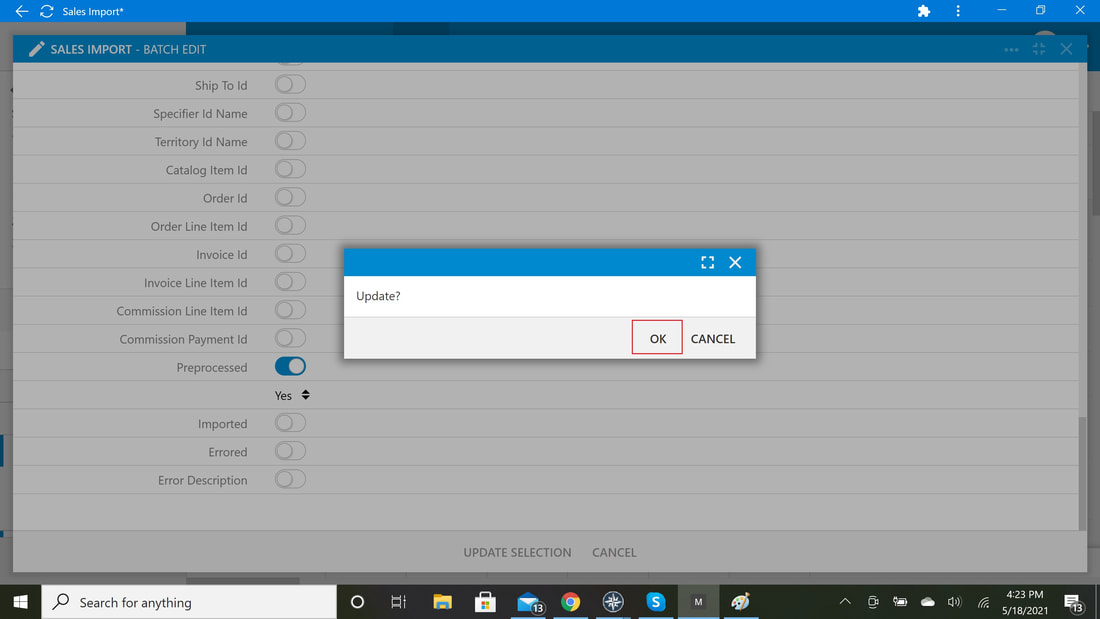Viewport: 1100px width, 619px height.
Task: Click the back arrow in title bar
Action: [x=22, y=11]
